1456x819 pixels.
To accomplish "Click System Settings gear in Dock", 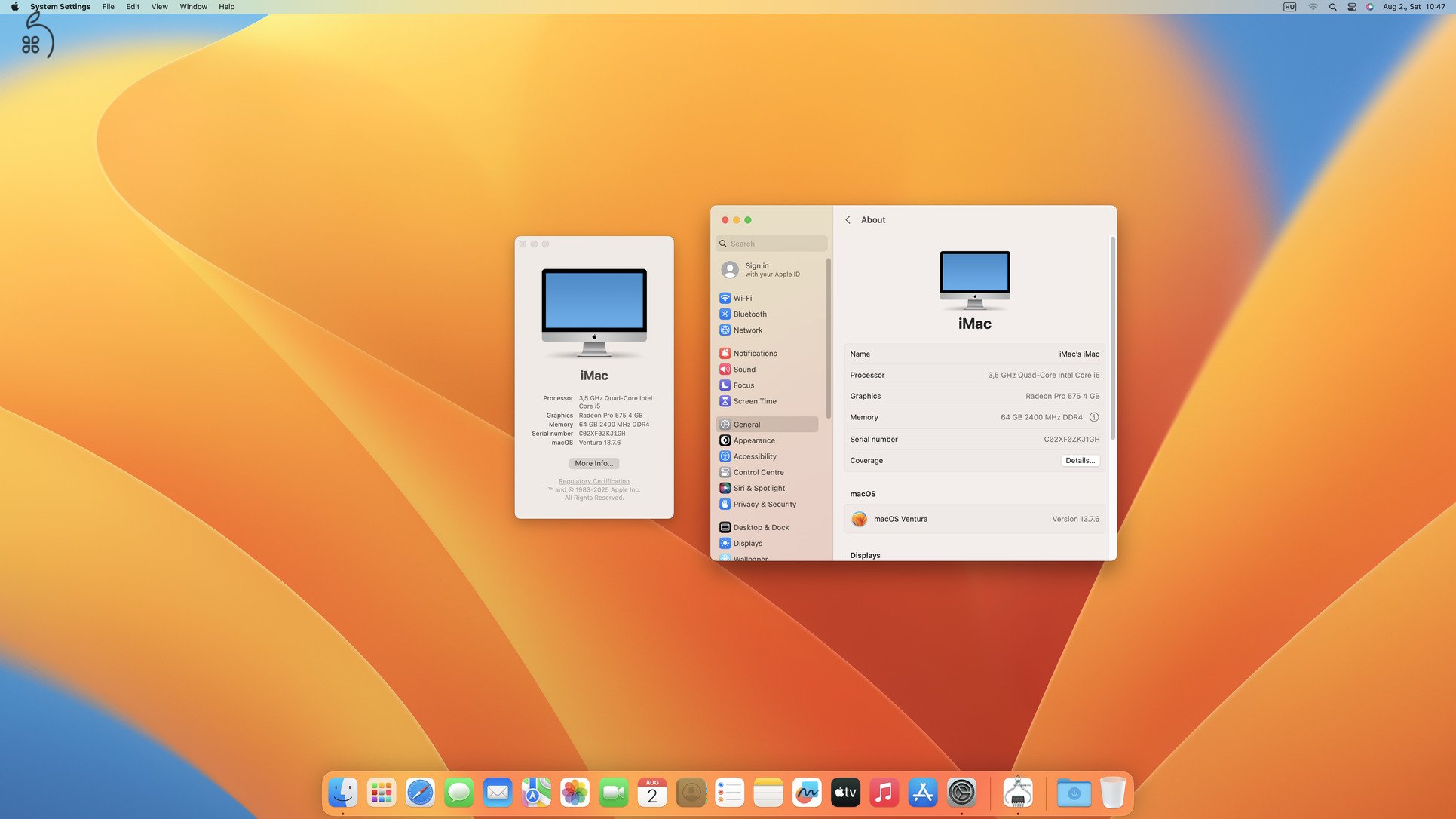I will point(962,793).
